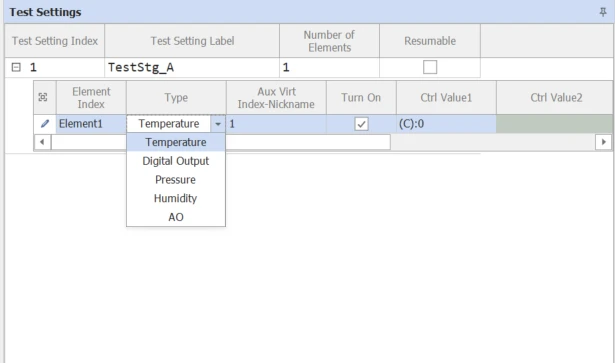Click the scroll right arrow of element grid
This screenshot has height=363, width=615.
(x=603, y=142)
